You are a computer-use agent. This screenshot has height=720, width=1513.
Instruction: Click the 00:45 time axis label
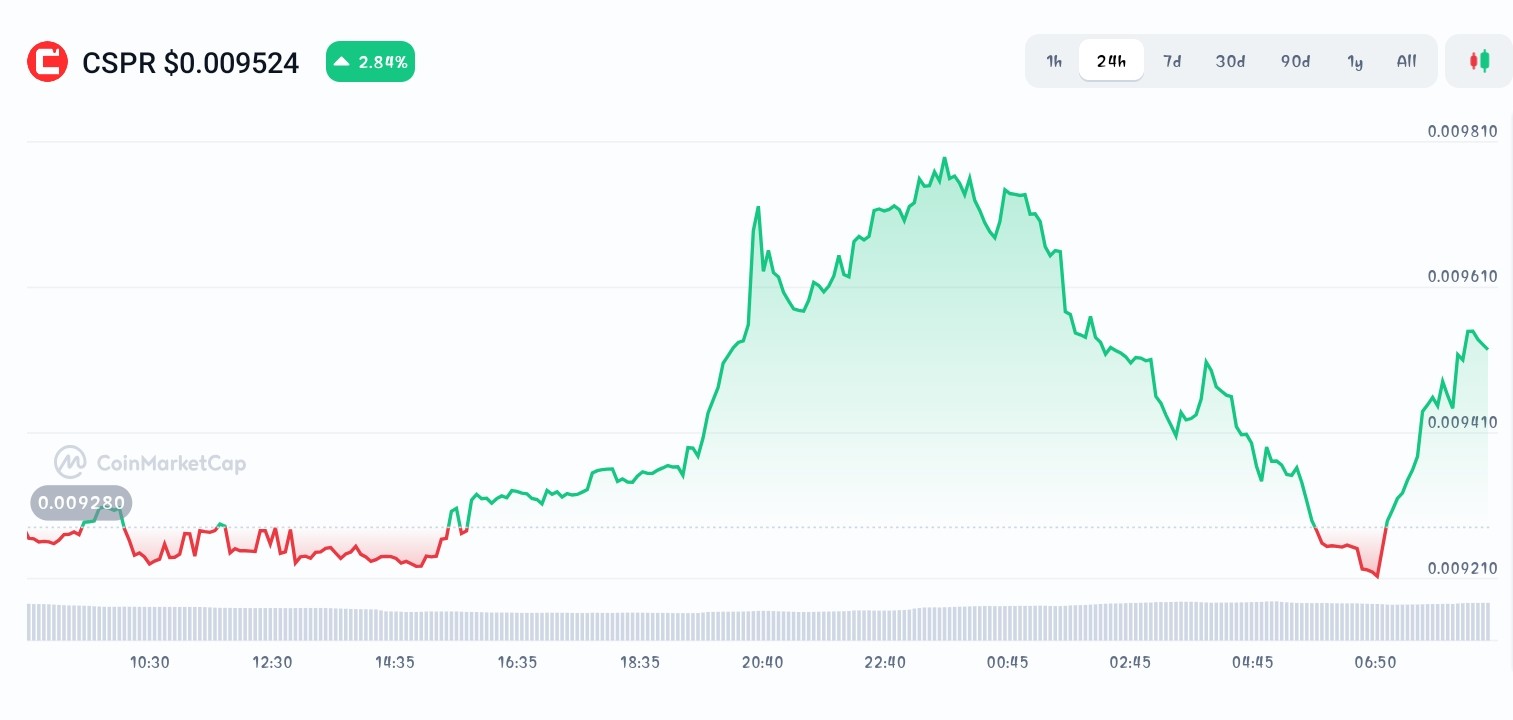pyautogui.click(x=1008, y=662)
